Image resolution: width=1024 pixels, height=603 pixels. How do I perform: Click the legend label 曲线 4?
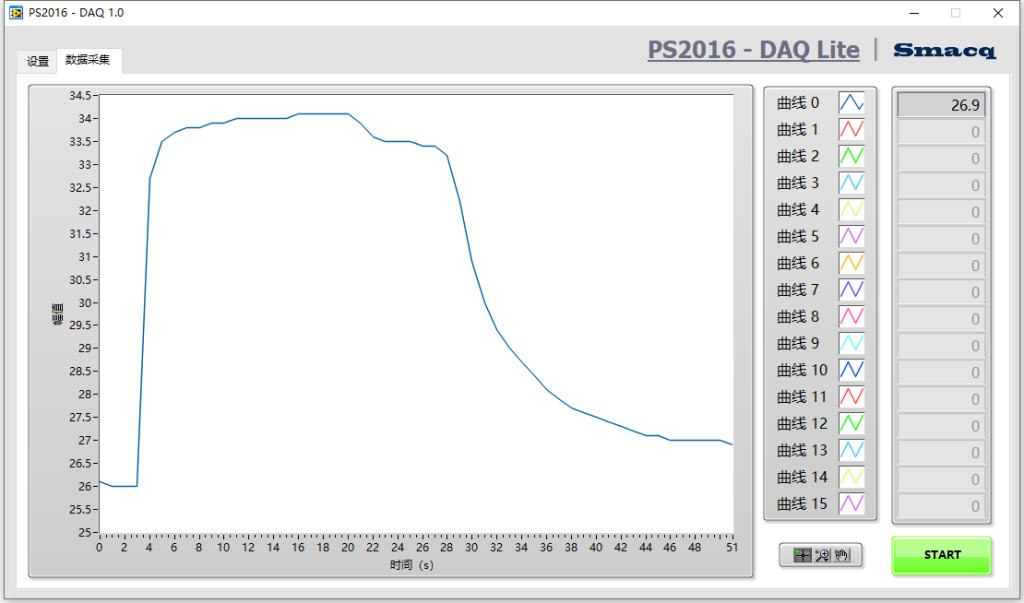tap(798, 210)
